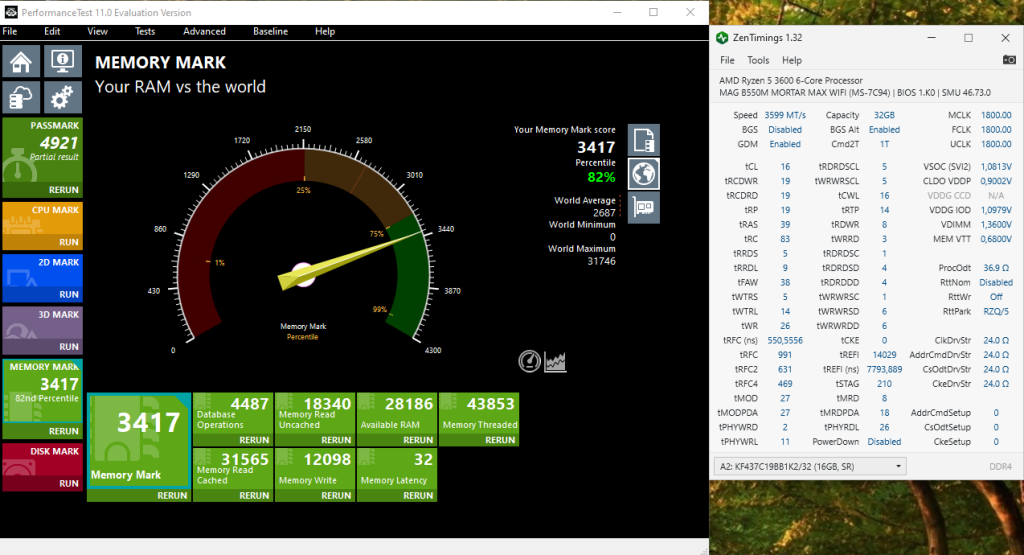Click the tRFC (ns) value 550,5556
This screenshot has width=1024, height=555.
785,341
